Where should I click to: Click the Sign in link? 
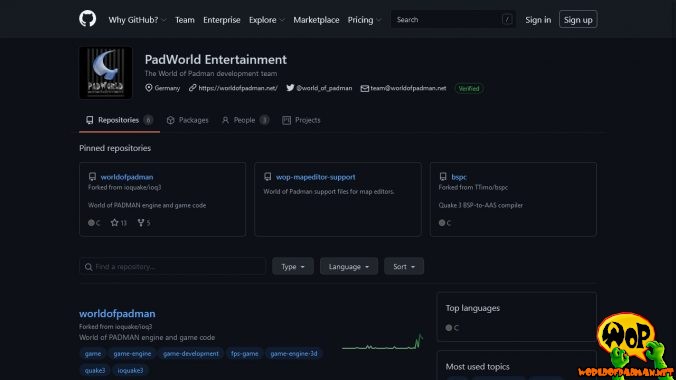pyautogui.click(x=538, y=20)
